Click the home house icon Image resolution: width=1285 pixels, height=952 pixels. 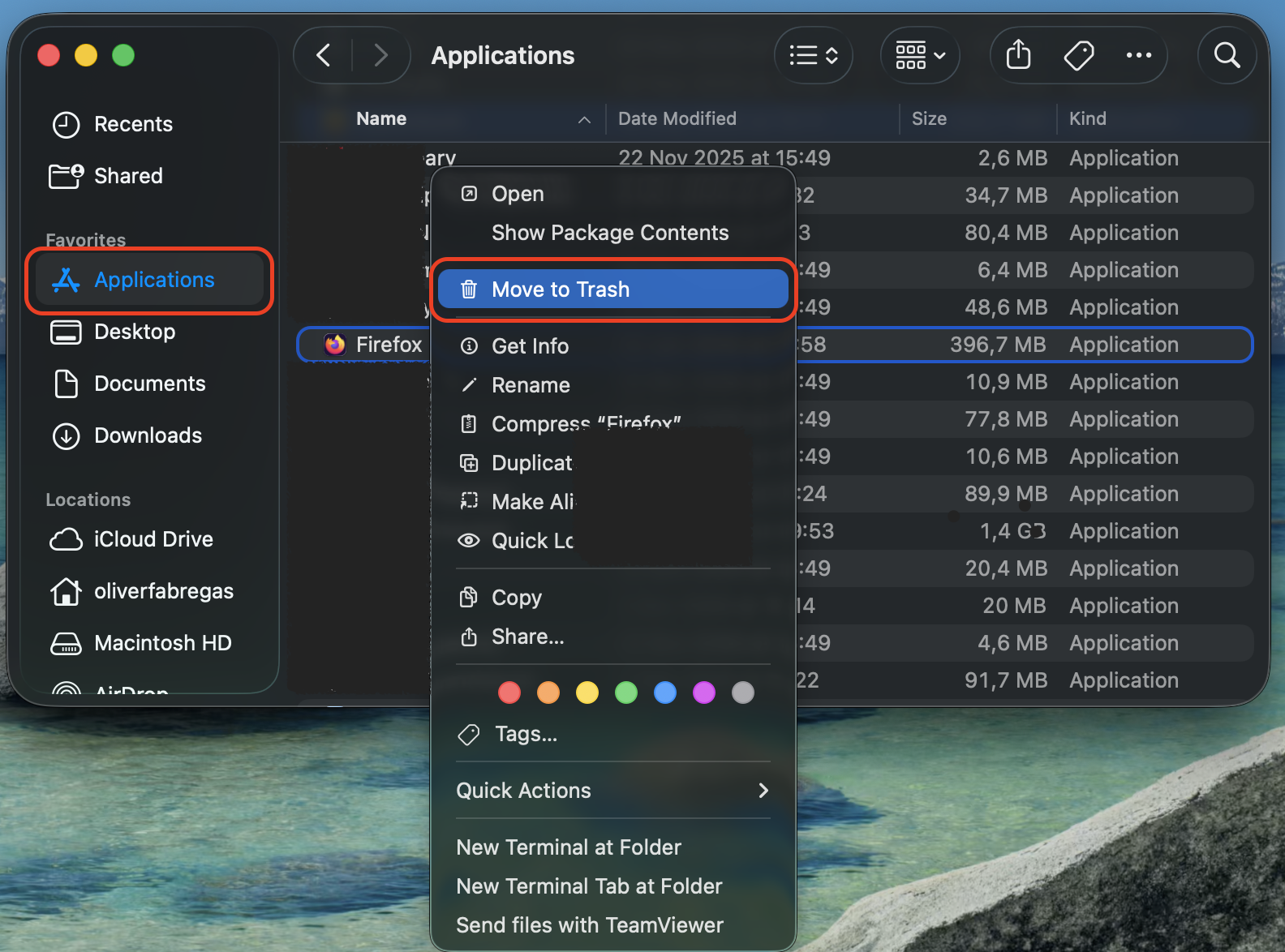coord(66,591)
